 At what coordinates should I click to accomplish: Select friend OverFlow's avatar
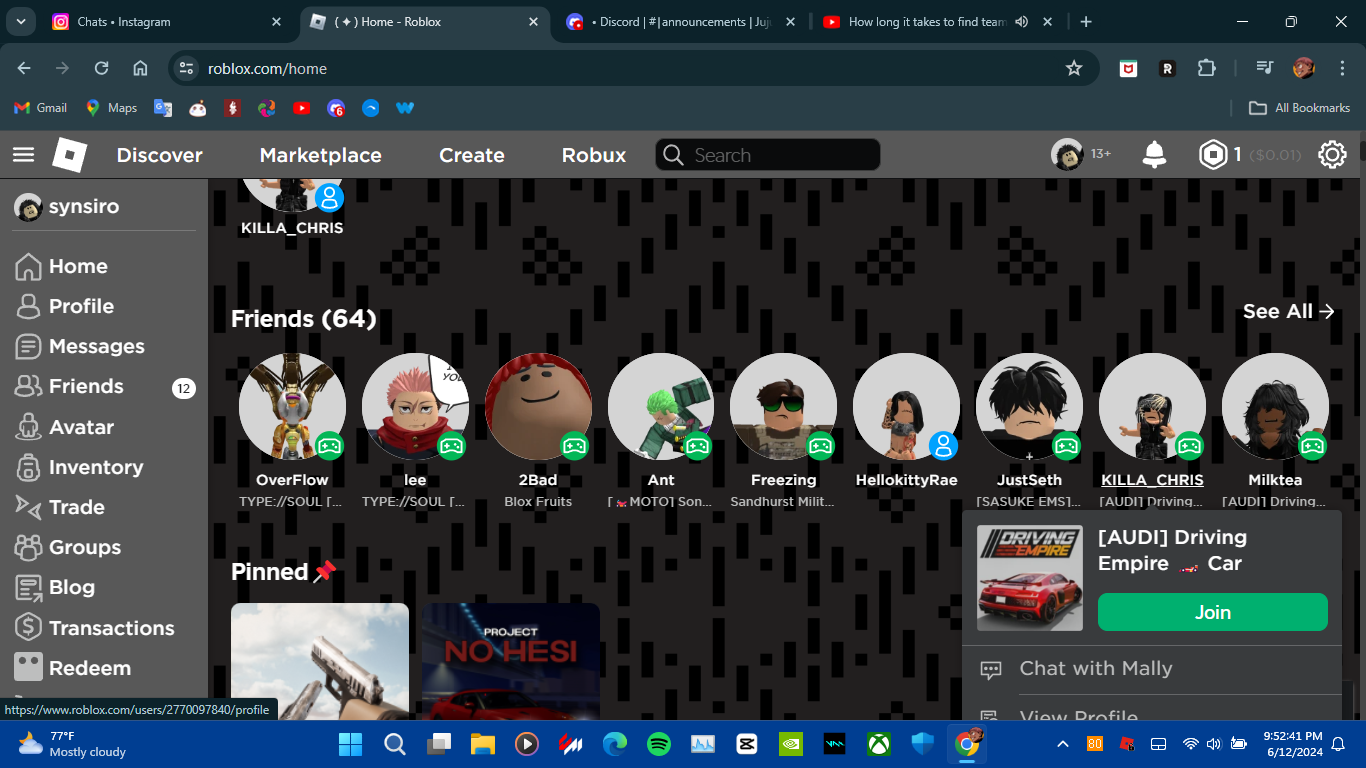pyautogui.click(x=292, y=406)
